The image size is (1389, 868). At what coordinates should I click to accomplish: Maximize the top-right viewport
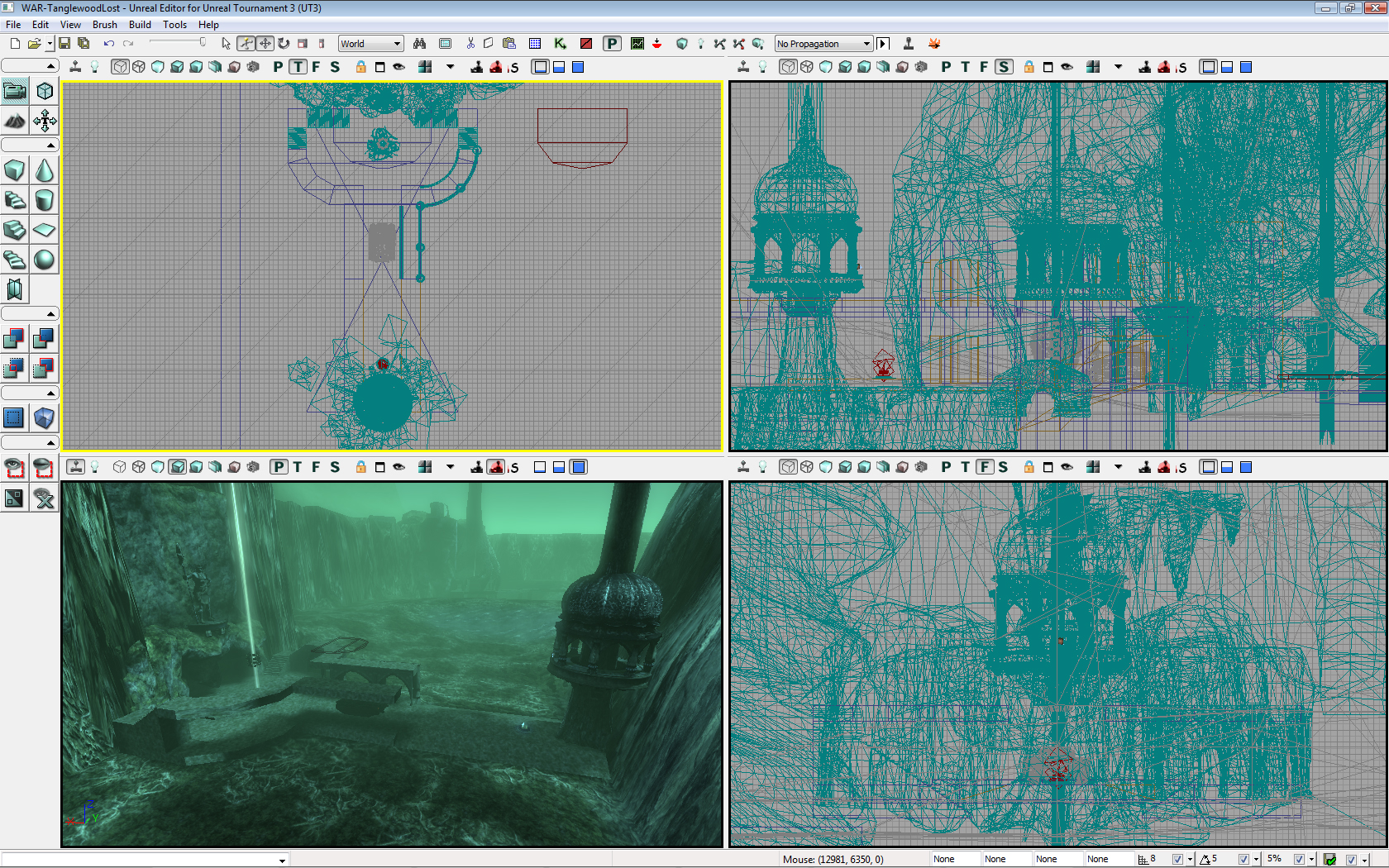1048,67
